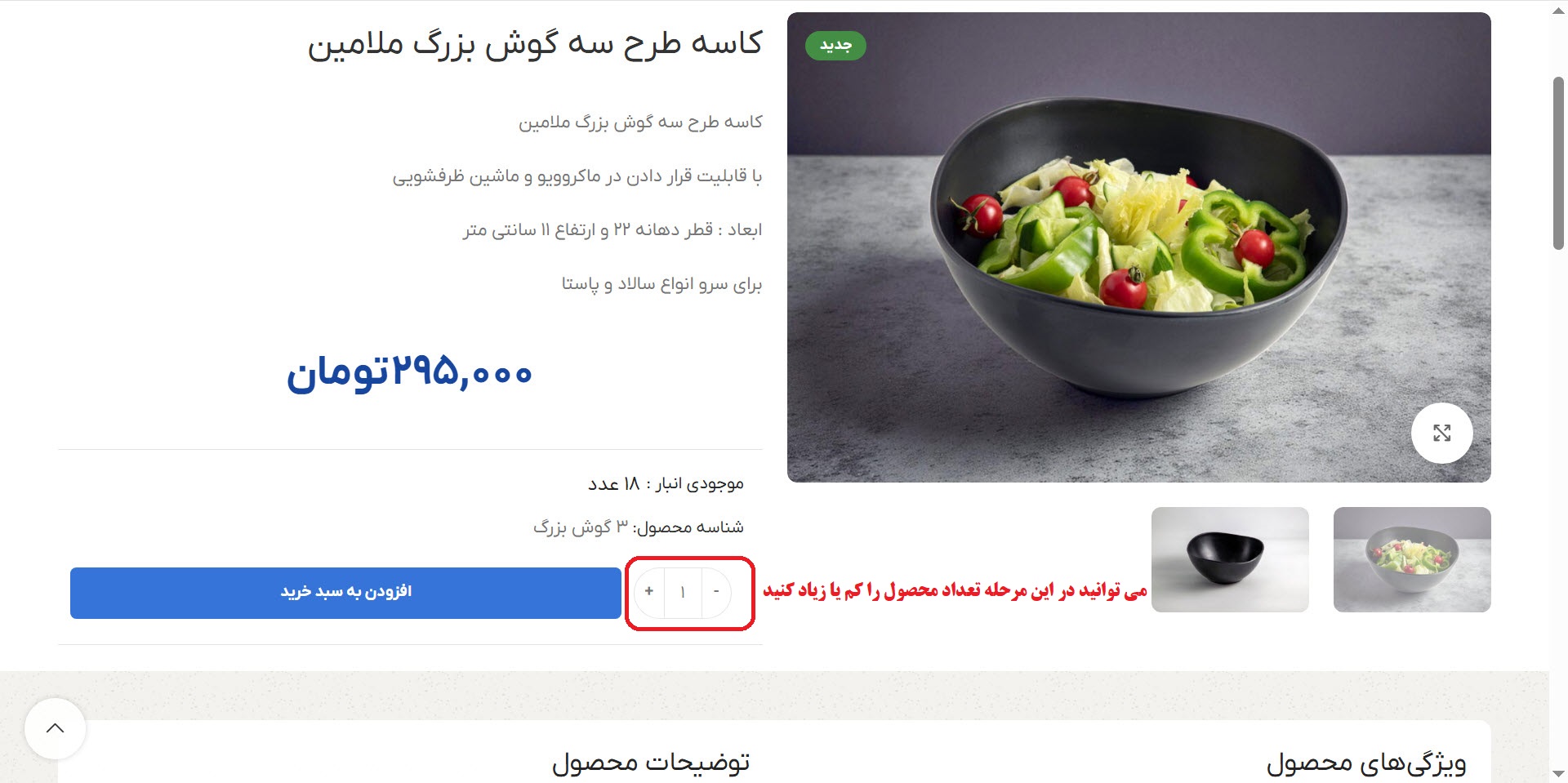Viewport: 1568px width, 783px height.
Task: Click the product SKU text
Action: tap(639, 527)
